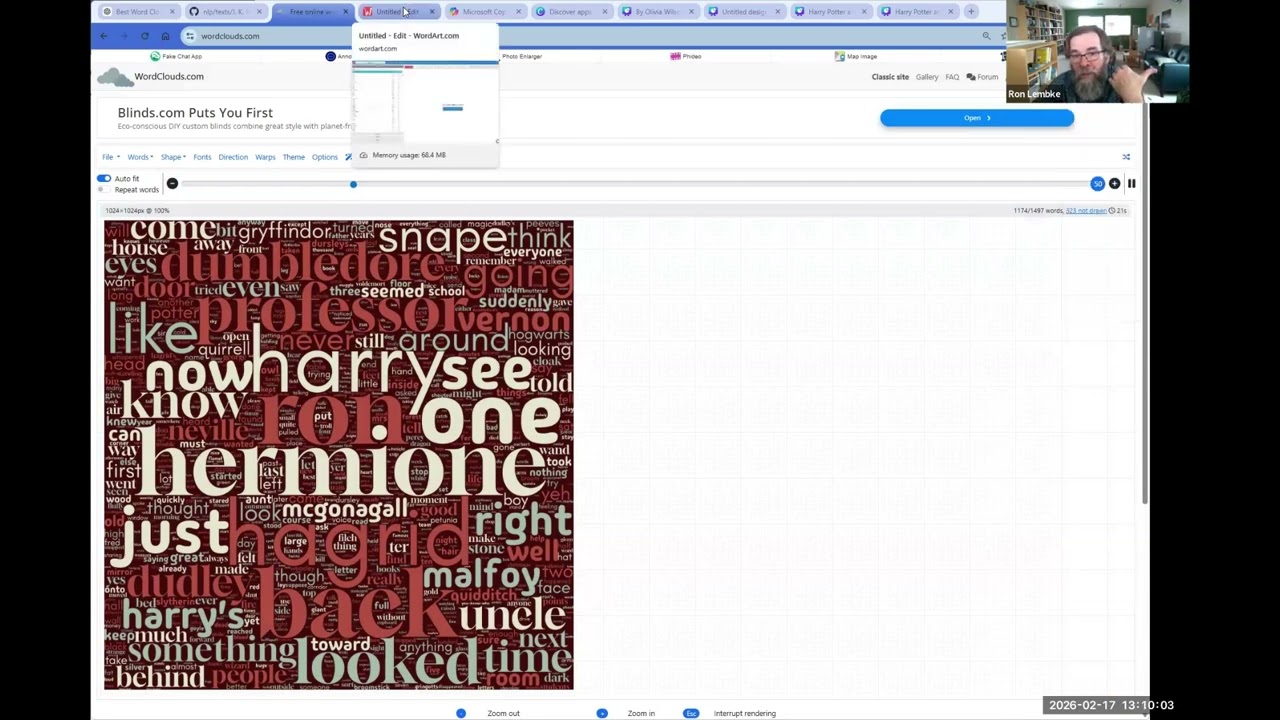Click the shuffle icon in toolbar
Viewport: 1280px width, 720px height.
pyautogui.click(x=1126, y=157)
